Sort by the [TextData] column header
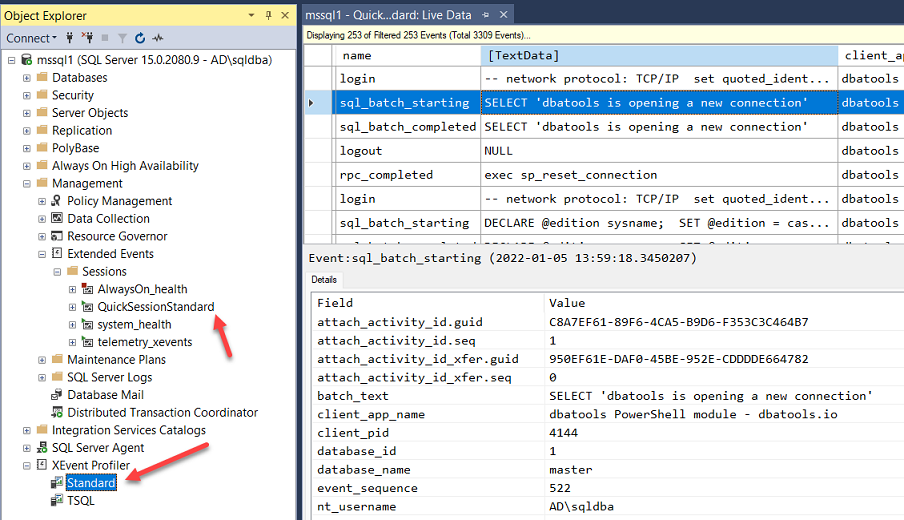 659,56
